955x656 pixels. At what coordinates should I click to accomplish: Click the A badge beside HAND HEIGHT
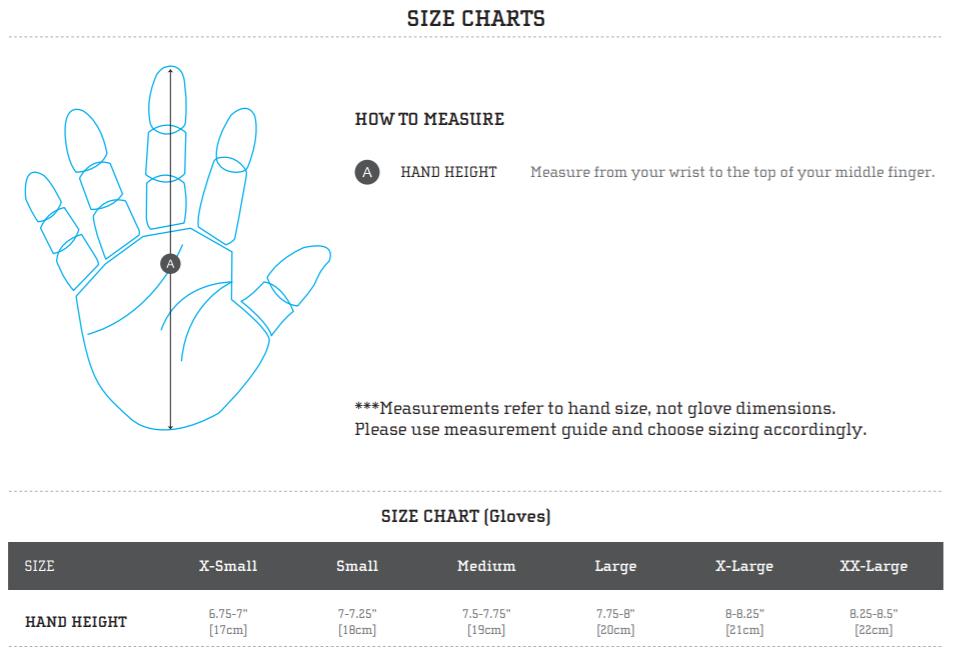(x=367, y=172)
